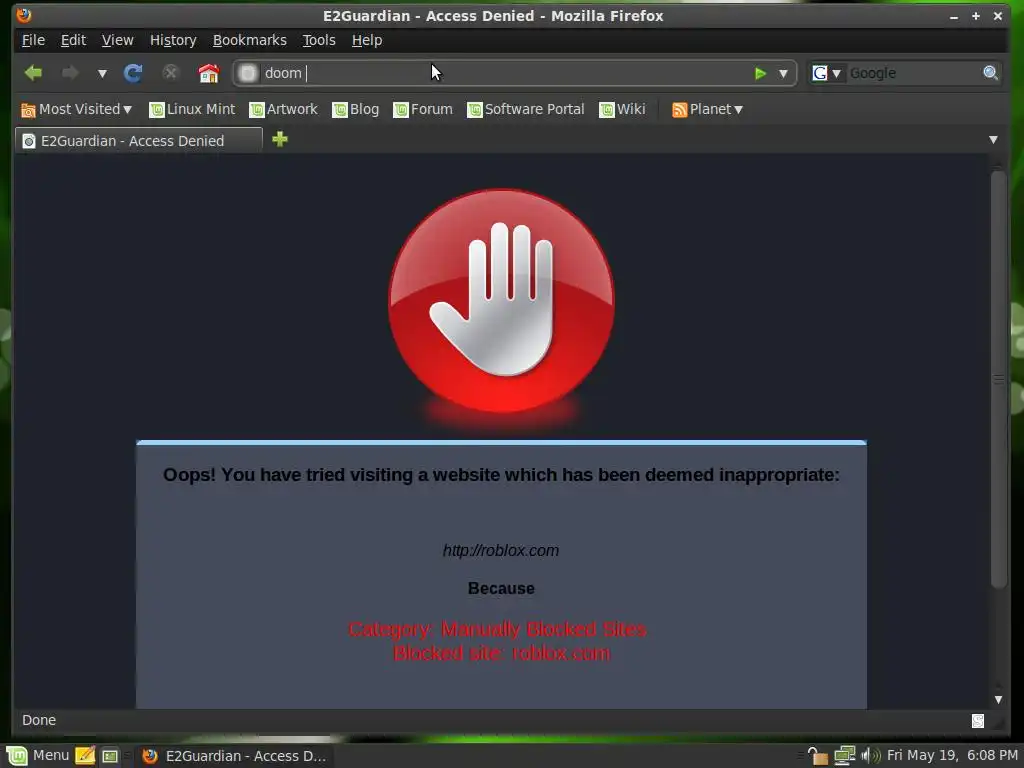
Task: Open the Wiki bookmark
Action: [x=622, y=109]
